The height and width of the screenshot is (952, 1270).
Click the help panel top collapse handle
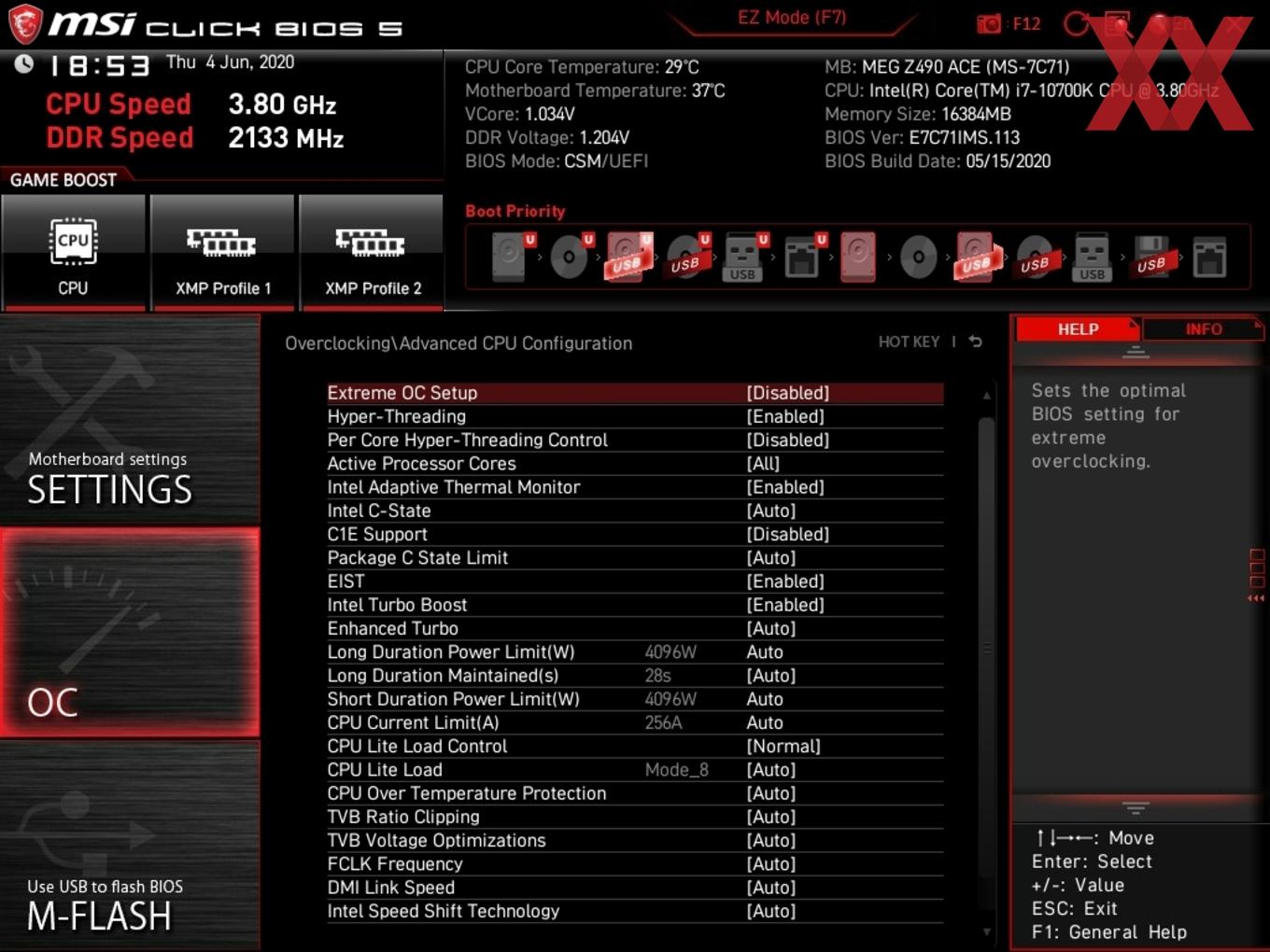[1136, 353]
